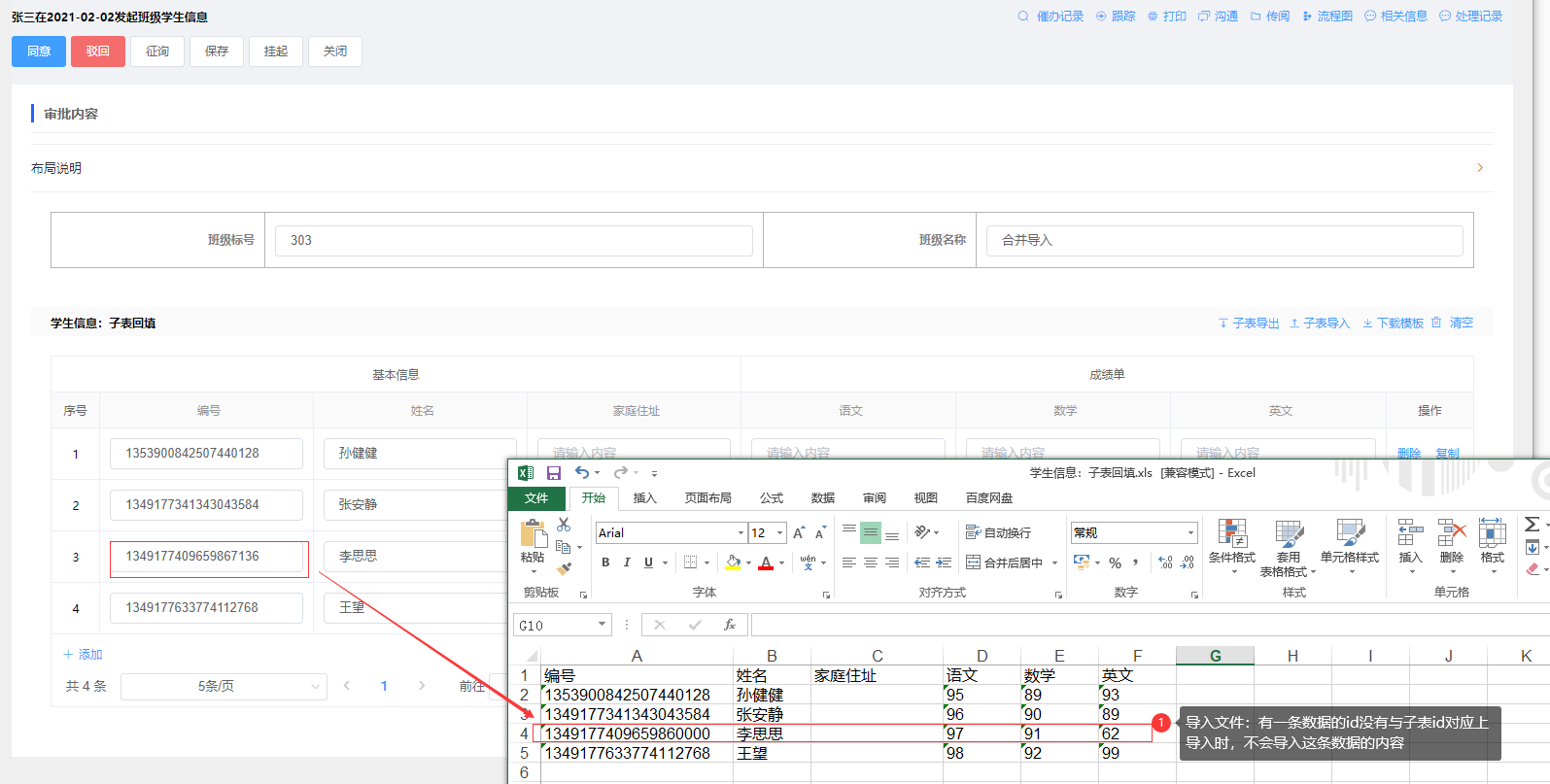
Task: Click the cut scissors icon
Action: tap(564, 525)
